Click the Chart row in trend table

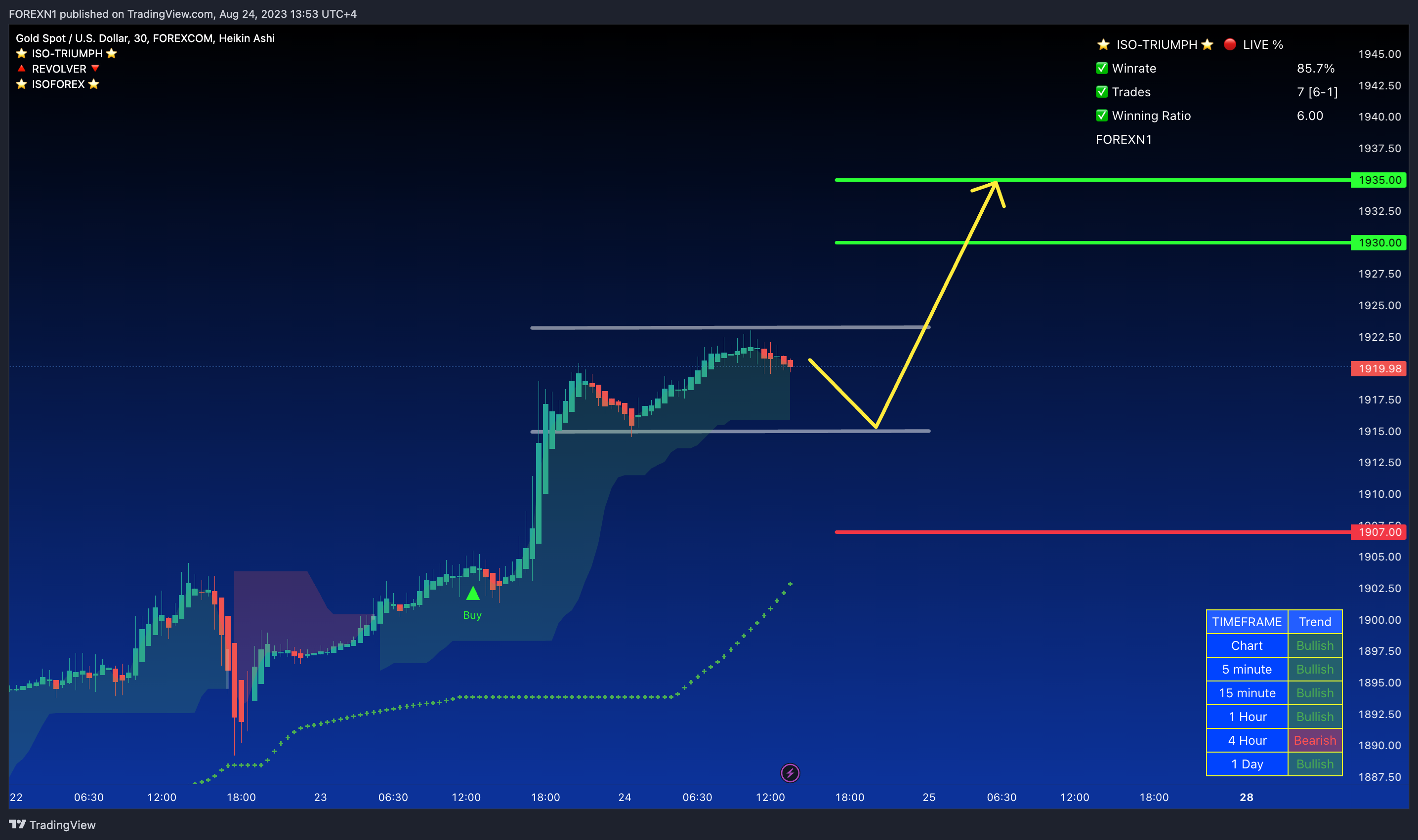click(1274, 645)
